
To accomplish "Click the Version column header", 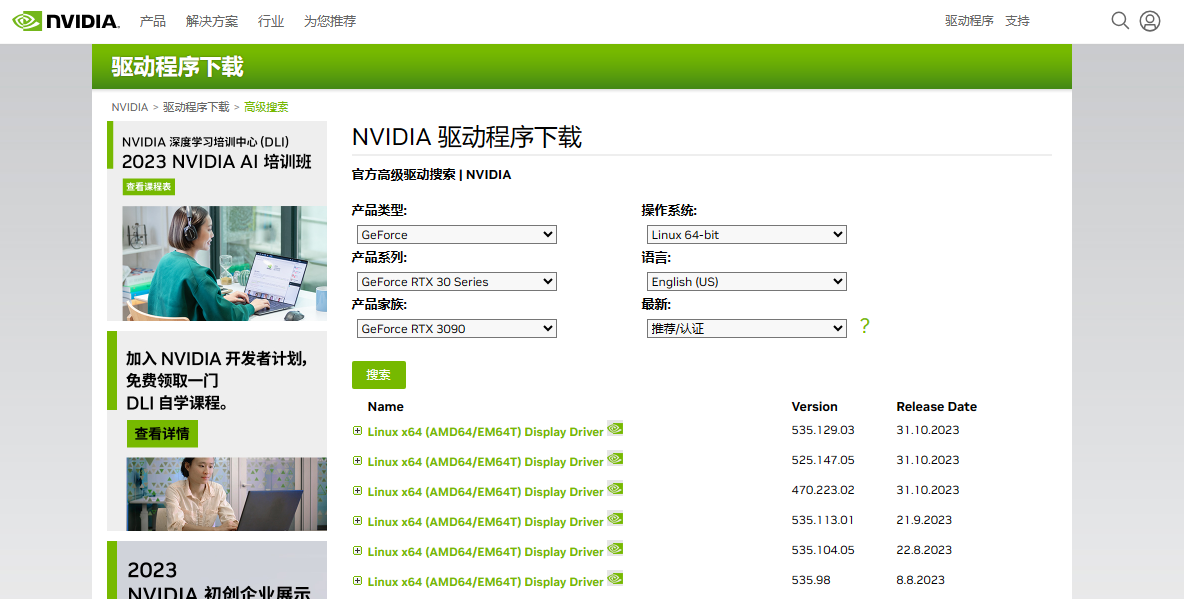I will [814, 406].
